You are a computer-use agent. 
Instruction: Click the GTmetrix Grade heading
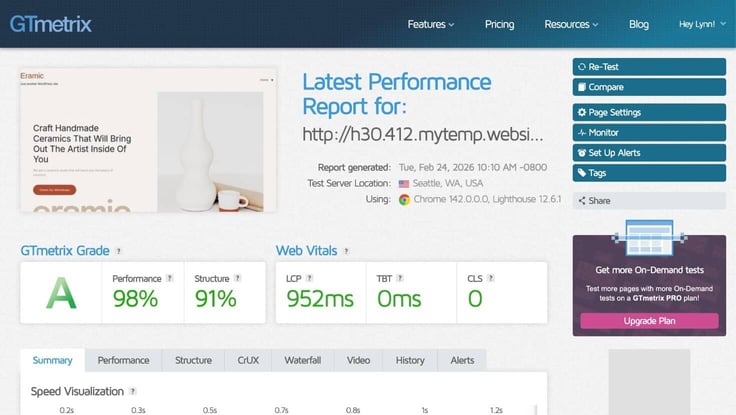click(65, 251)
